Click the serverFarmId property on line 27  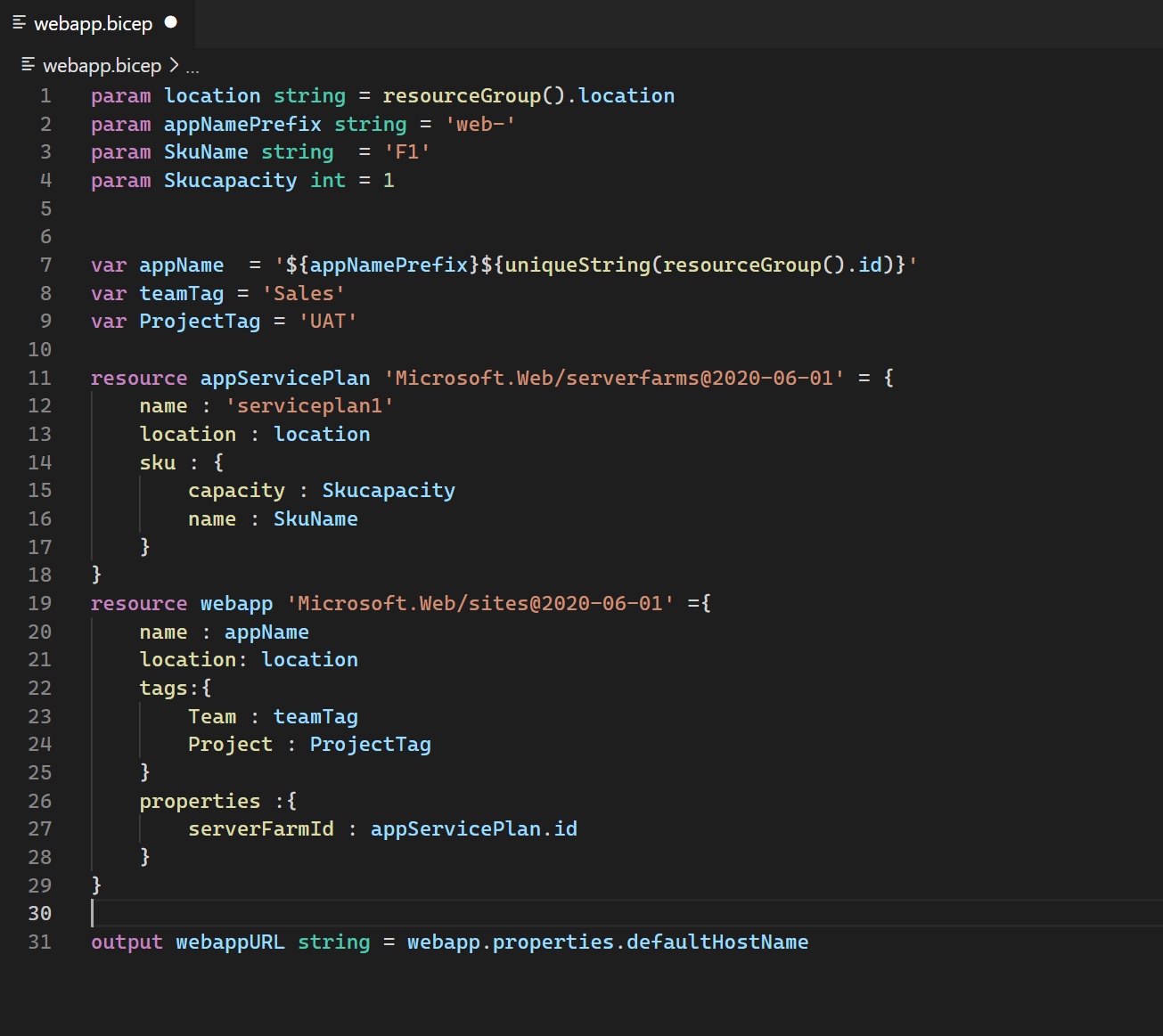click(x=260, y=828)
